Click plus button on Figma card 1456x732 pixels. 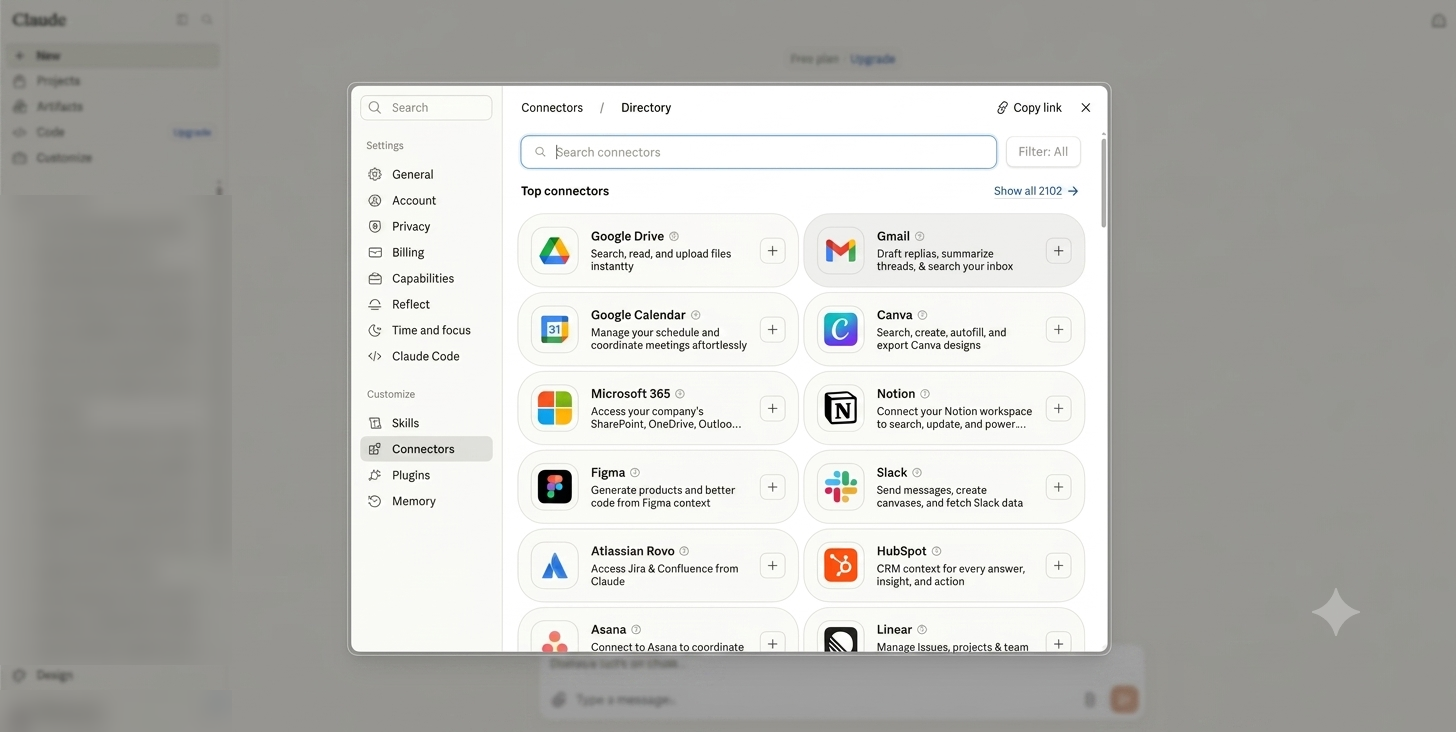pyautogui.click(x=772, y=487)
